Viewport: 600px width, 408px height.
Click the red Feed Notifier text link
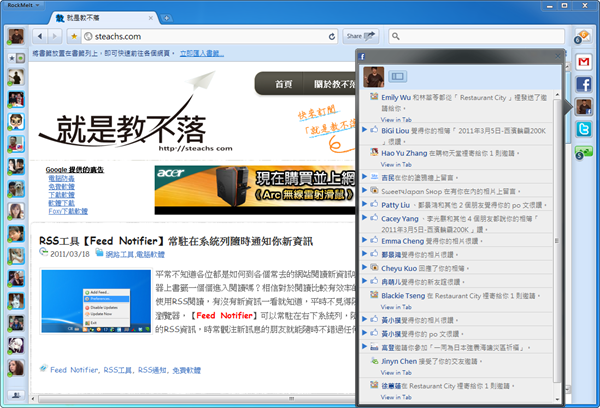224,315
